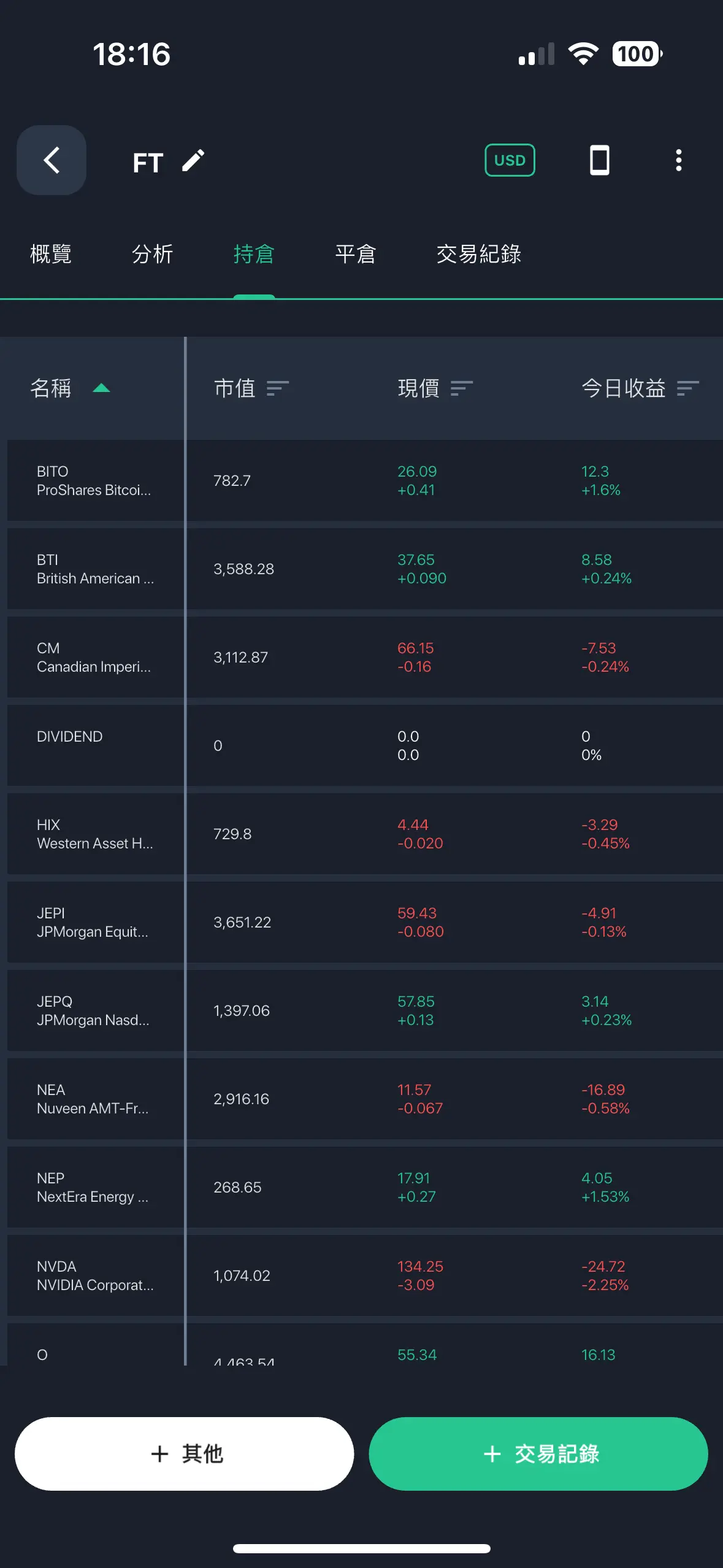This screenshot has width=723, height=1568.
Task: Tap today's return -16.89 for NEA
Action: [x=603, y=1090]
